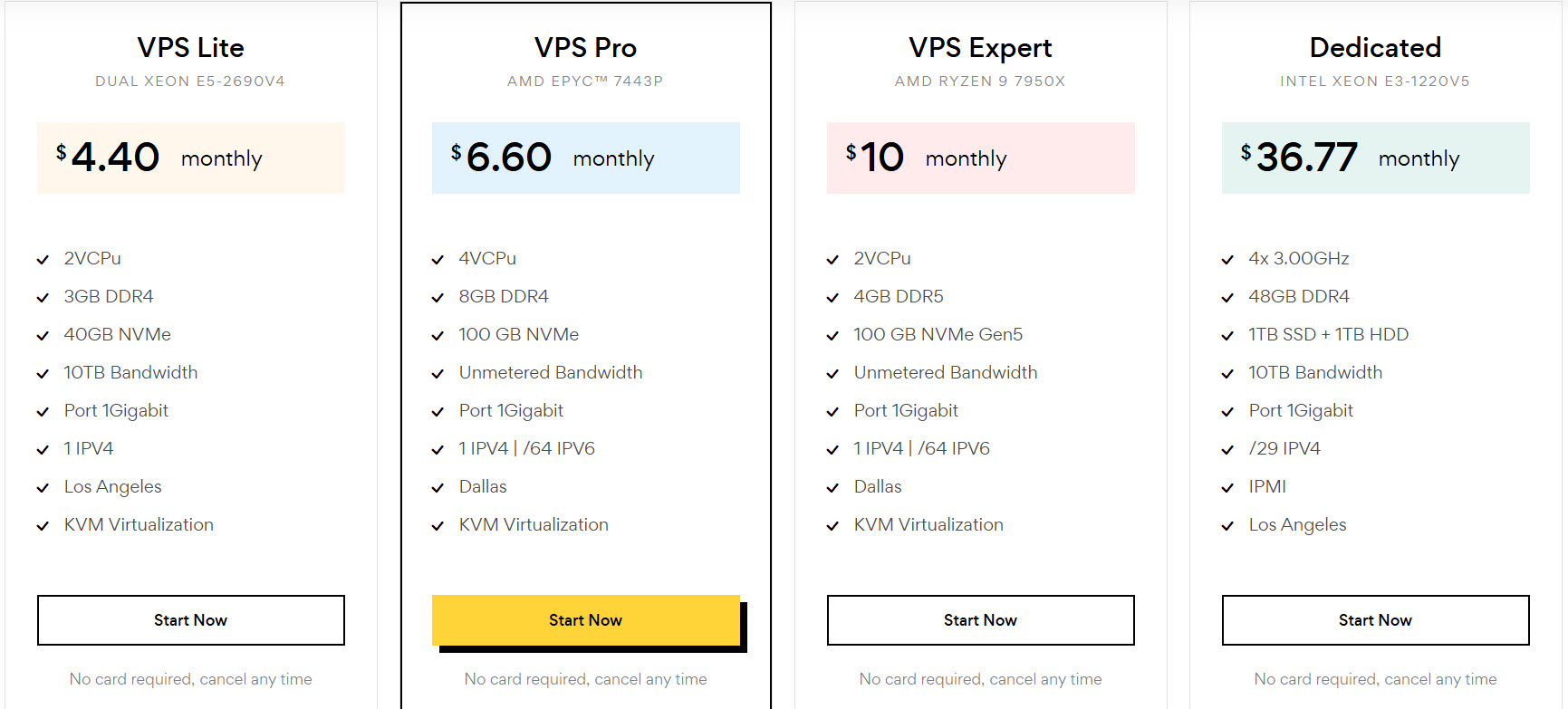Click the VPS Pro plan title
This screenshot has height=709, width=1568.
pos(585,47)
